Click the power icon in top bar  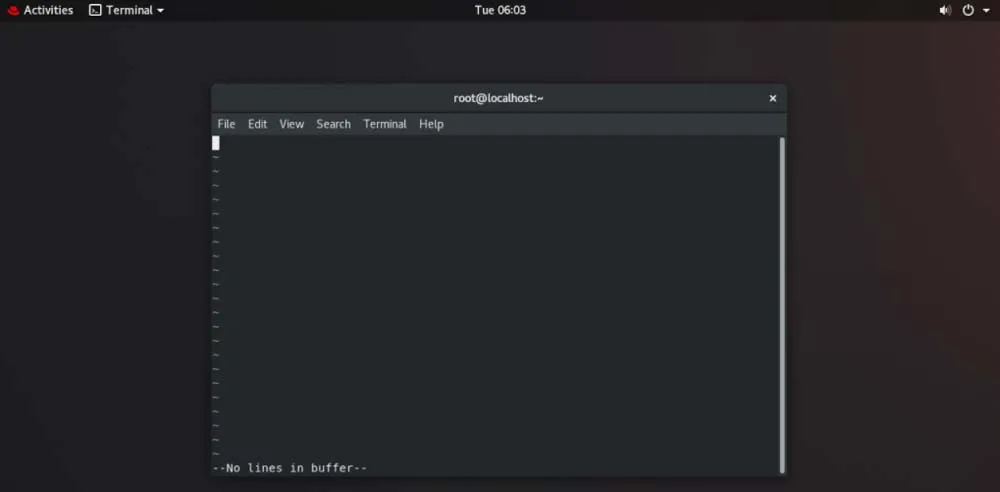coord(968,10)
